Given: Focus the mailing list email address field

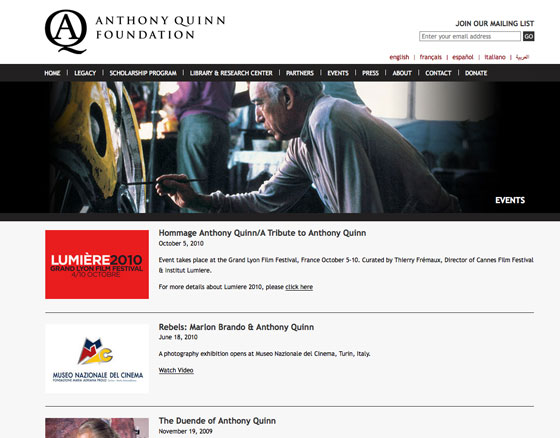Looking at the screenshot, I should 470,36.
